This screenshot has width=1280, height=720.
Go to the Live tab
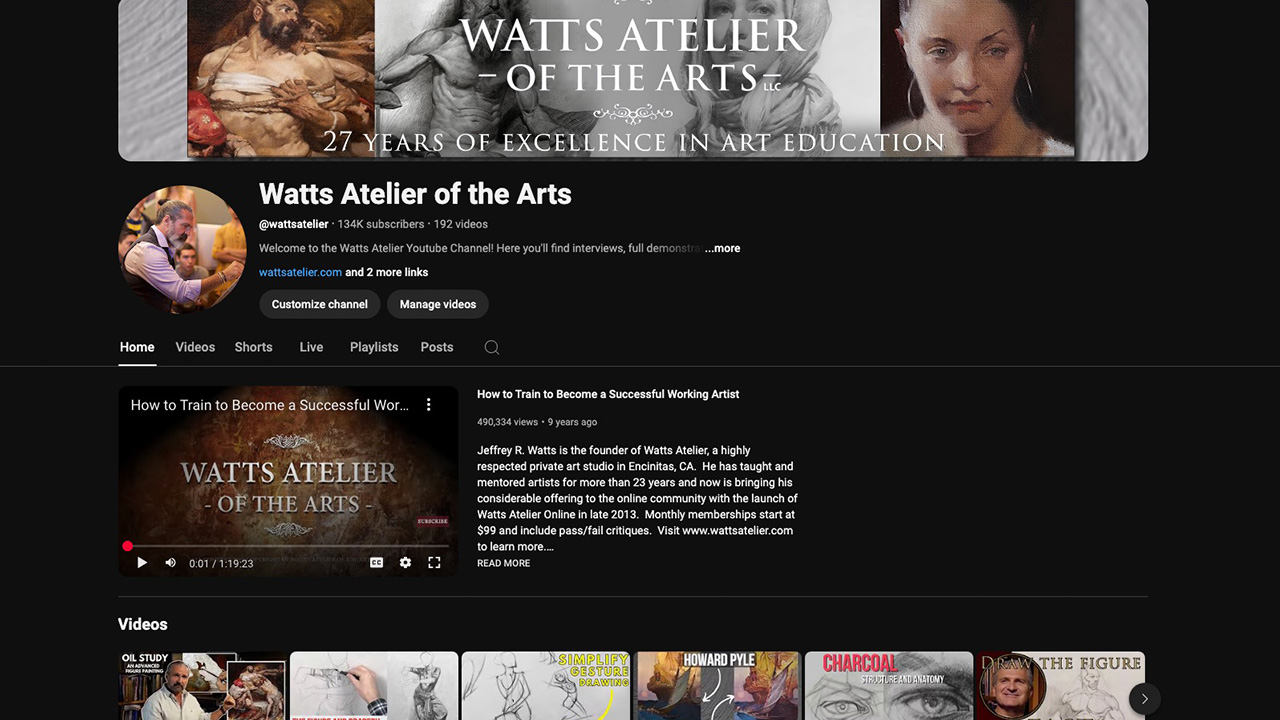pos(311,347)
